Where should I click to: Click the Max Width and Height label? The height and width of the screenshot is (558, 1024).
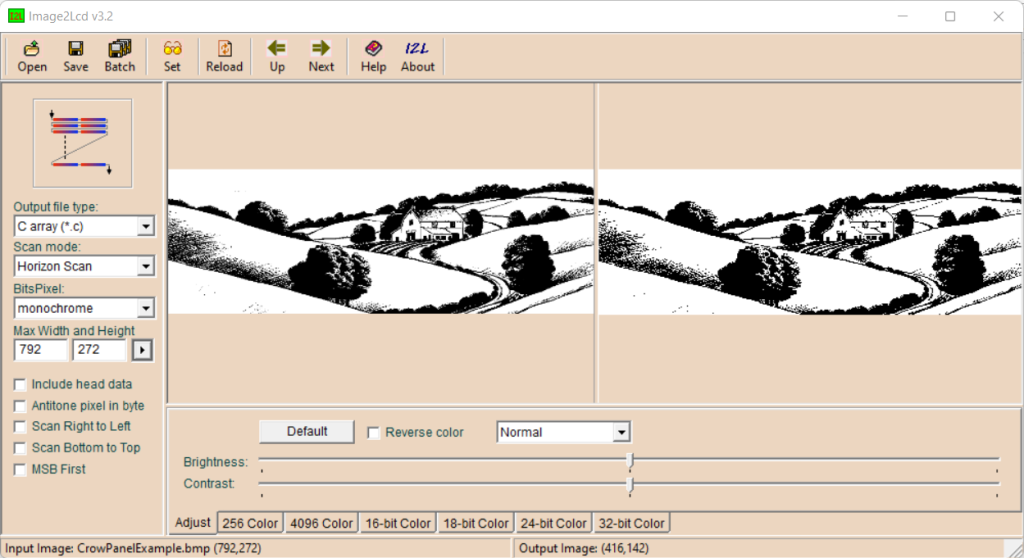click(x=74, y=331)
